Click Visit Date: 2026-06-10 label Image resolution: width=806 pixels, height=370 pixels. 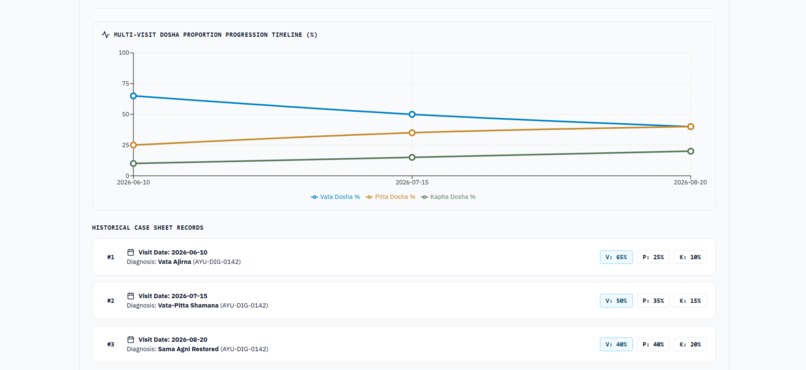[x=173, y=252]
